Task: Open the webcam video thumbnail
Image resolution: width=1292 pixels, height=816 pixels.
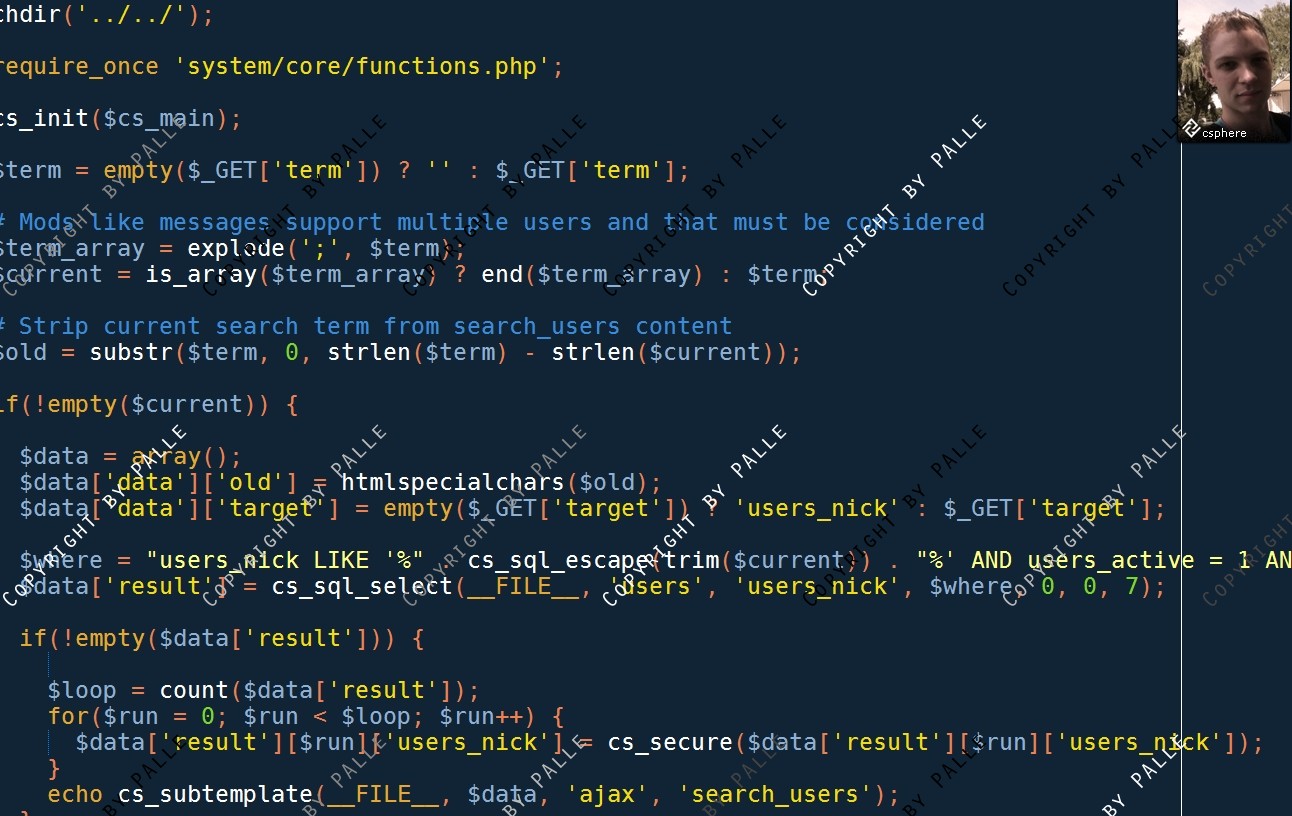Action: pos(1234,71)
